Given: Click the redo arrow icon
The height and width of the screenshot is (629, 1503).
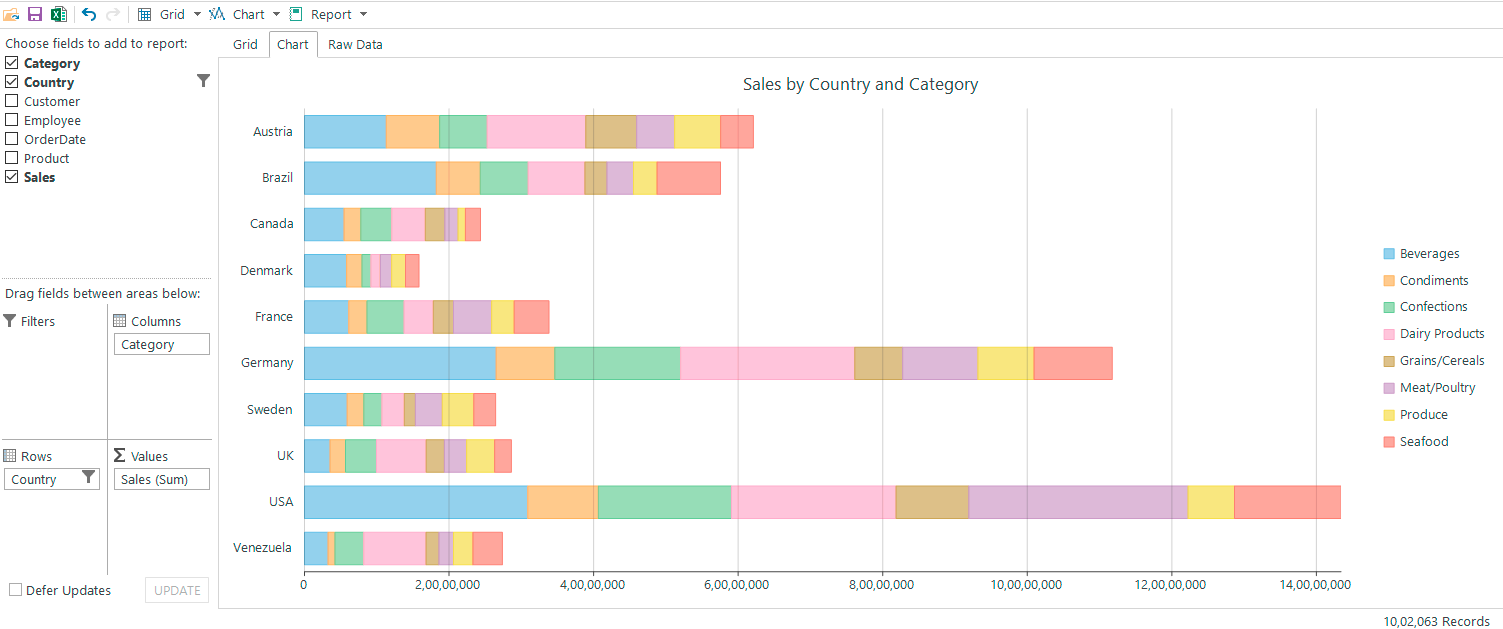Looking at the screenshot, I should [x=112, y=14].
